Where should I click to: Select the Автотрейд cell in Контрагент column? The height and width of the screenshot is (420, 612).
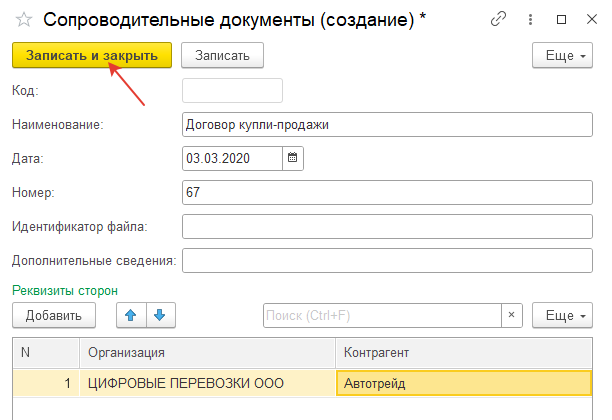[464, 383]
